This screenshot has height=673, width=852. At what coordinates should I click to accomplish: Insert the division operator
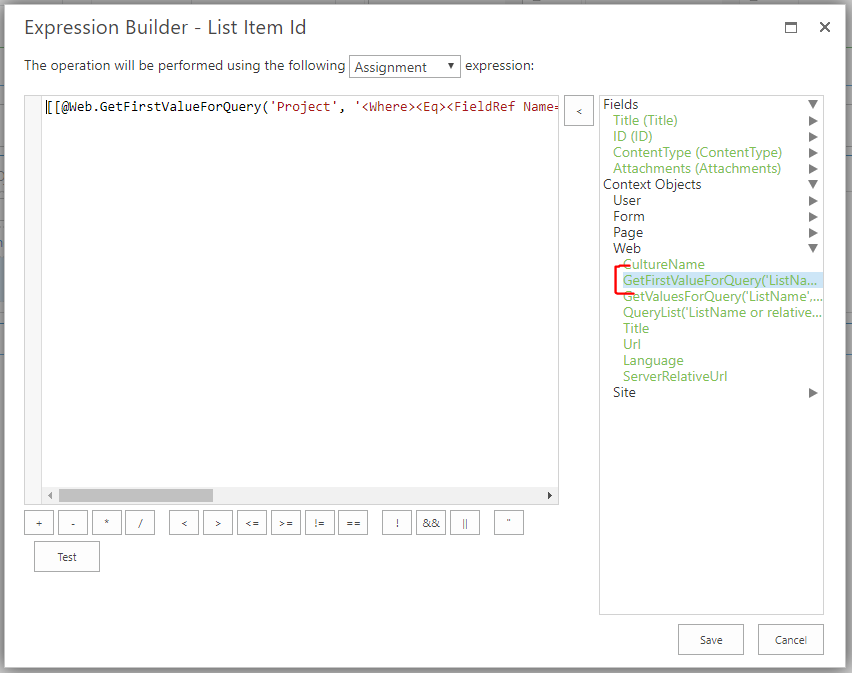pos(140,522)
